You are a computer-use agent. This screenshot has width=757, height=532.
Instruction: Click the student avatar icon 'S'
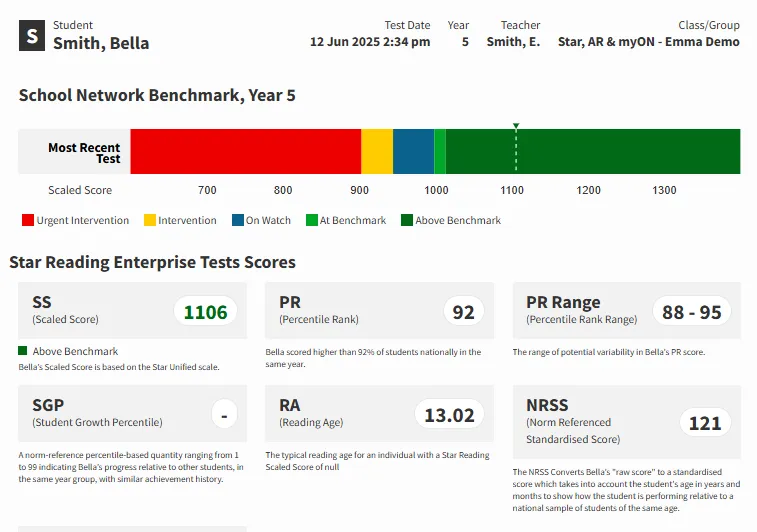[x=32, y=35]
